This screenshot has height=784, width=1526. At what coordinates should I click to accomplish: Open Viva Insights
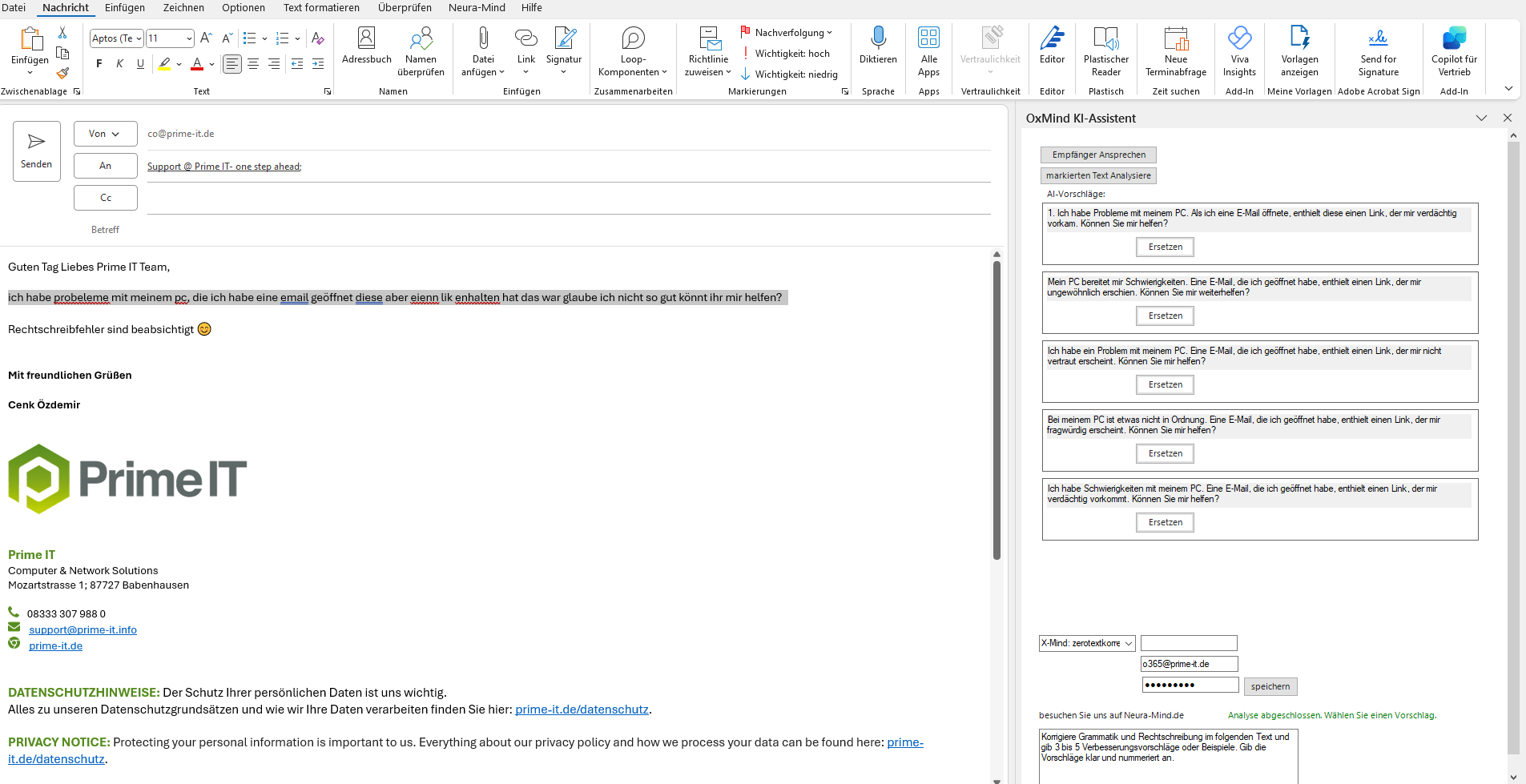(1239, 52)
